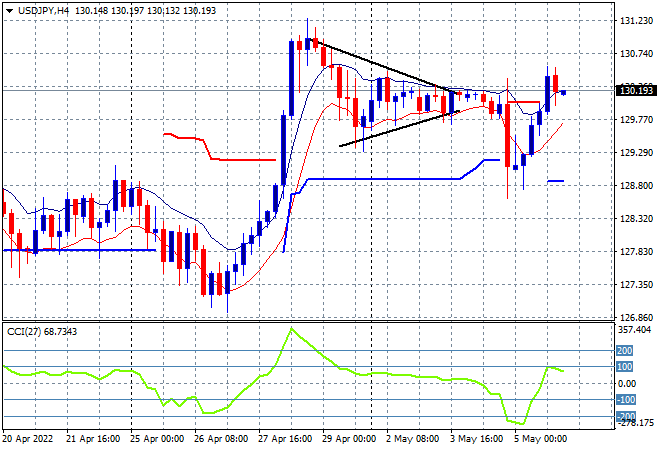Click the 29 Apr 00:00 time label
The image size is (660, 450).
pos(349,439)
